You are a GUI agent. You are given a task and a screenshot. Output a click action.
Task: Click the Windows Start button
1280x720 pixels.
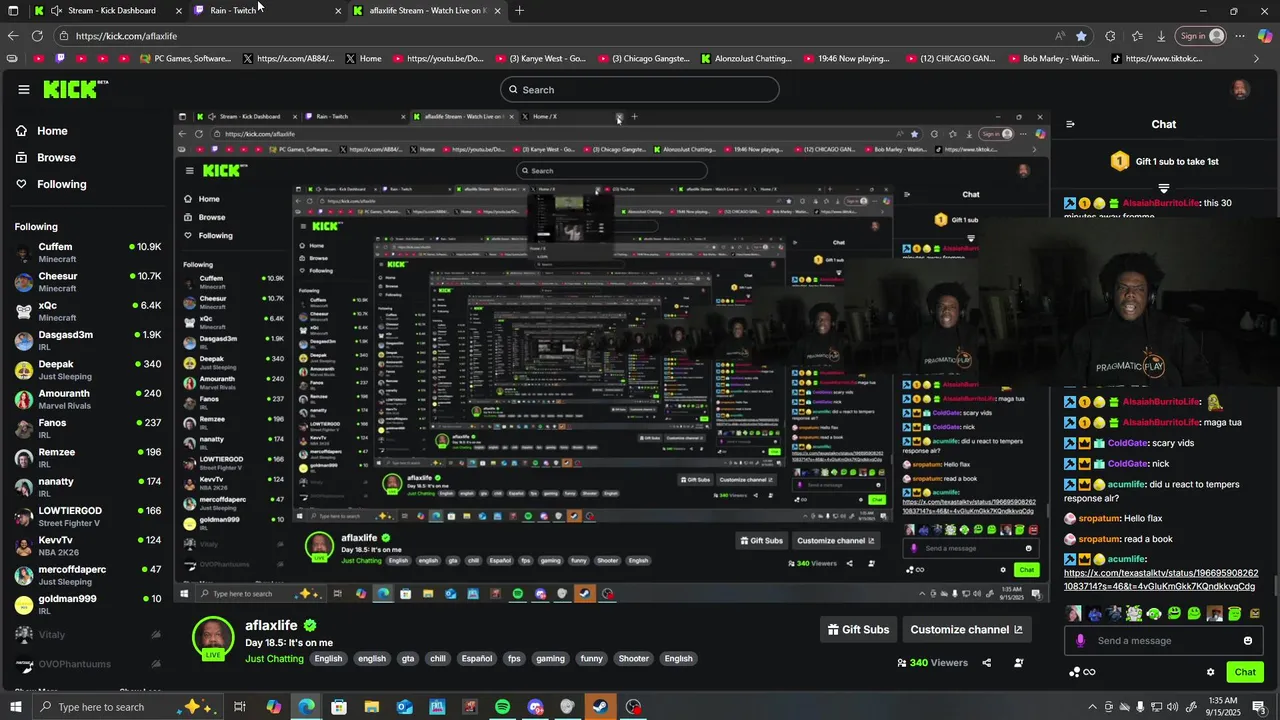[14, 707]
